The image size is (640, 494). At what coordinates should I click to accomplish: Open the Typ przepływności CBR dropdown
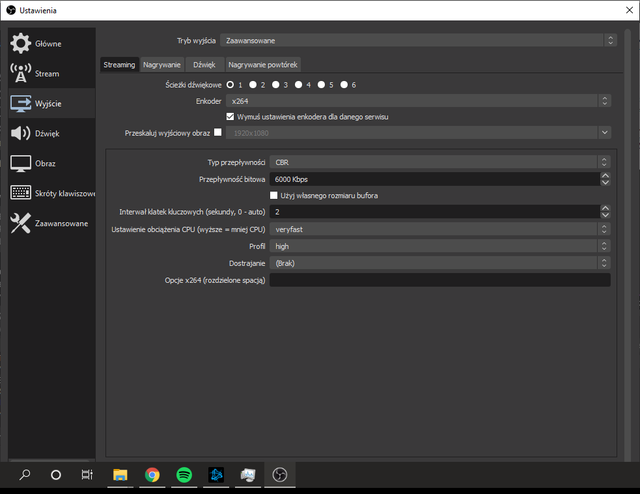pyautogui.click(x=440, y=162)
